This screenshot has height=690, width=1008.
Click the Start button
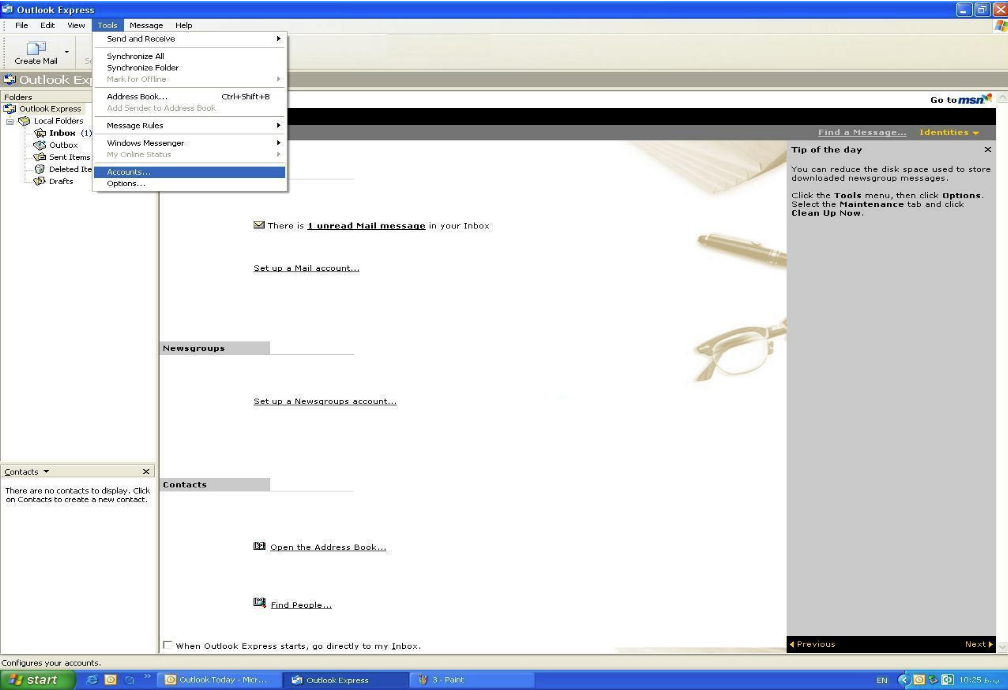37,680
